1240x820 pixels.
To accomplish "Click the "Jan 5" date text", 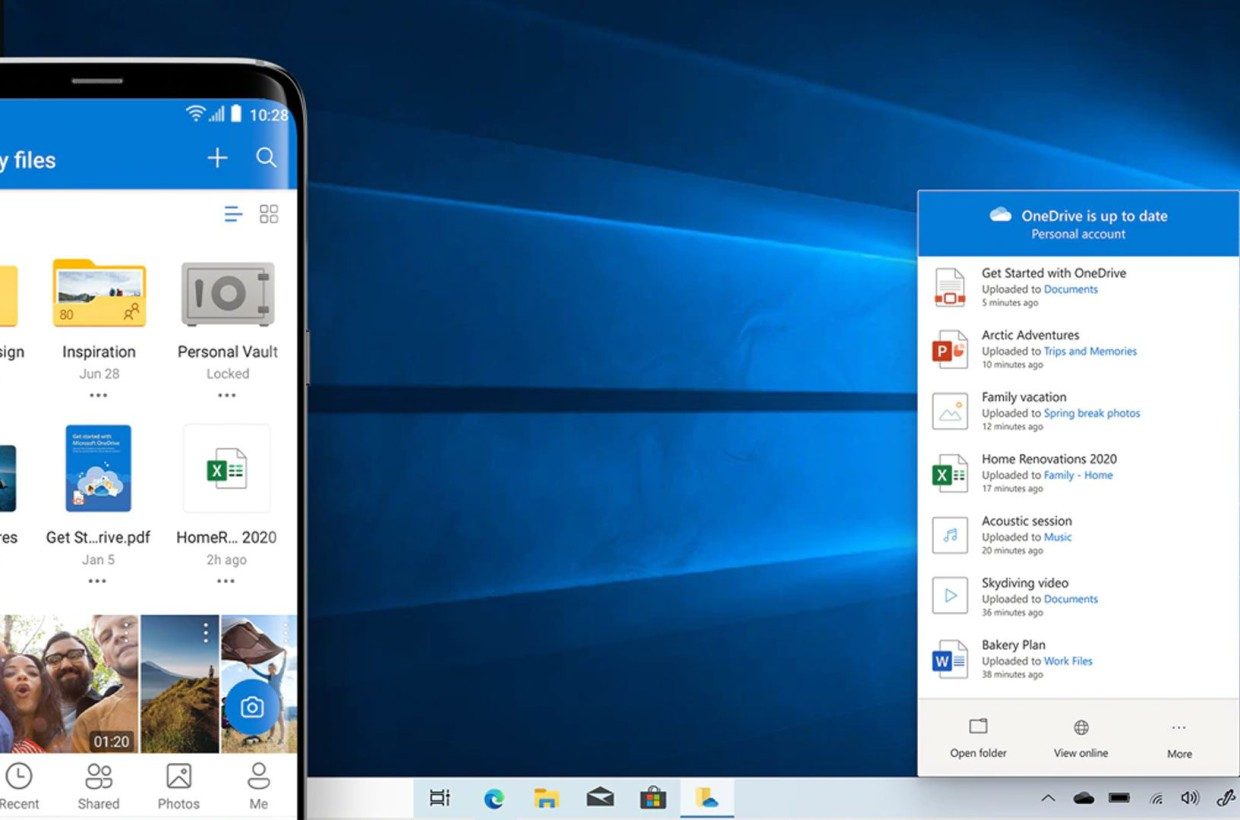I will tap(98, 559).
